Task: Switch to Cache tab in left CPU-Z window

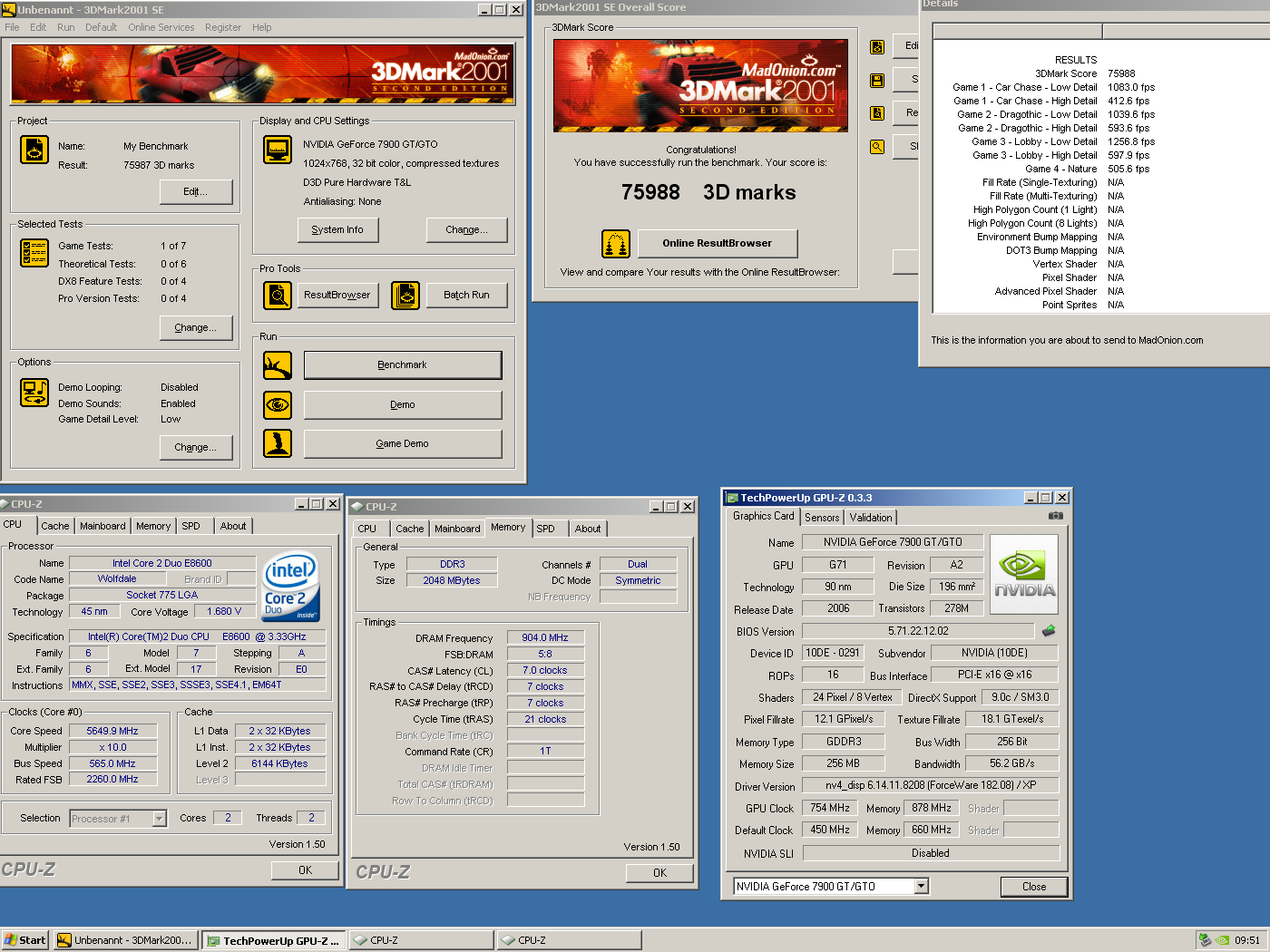Action: tap(54, 526)
